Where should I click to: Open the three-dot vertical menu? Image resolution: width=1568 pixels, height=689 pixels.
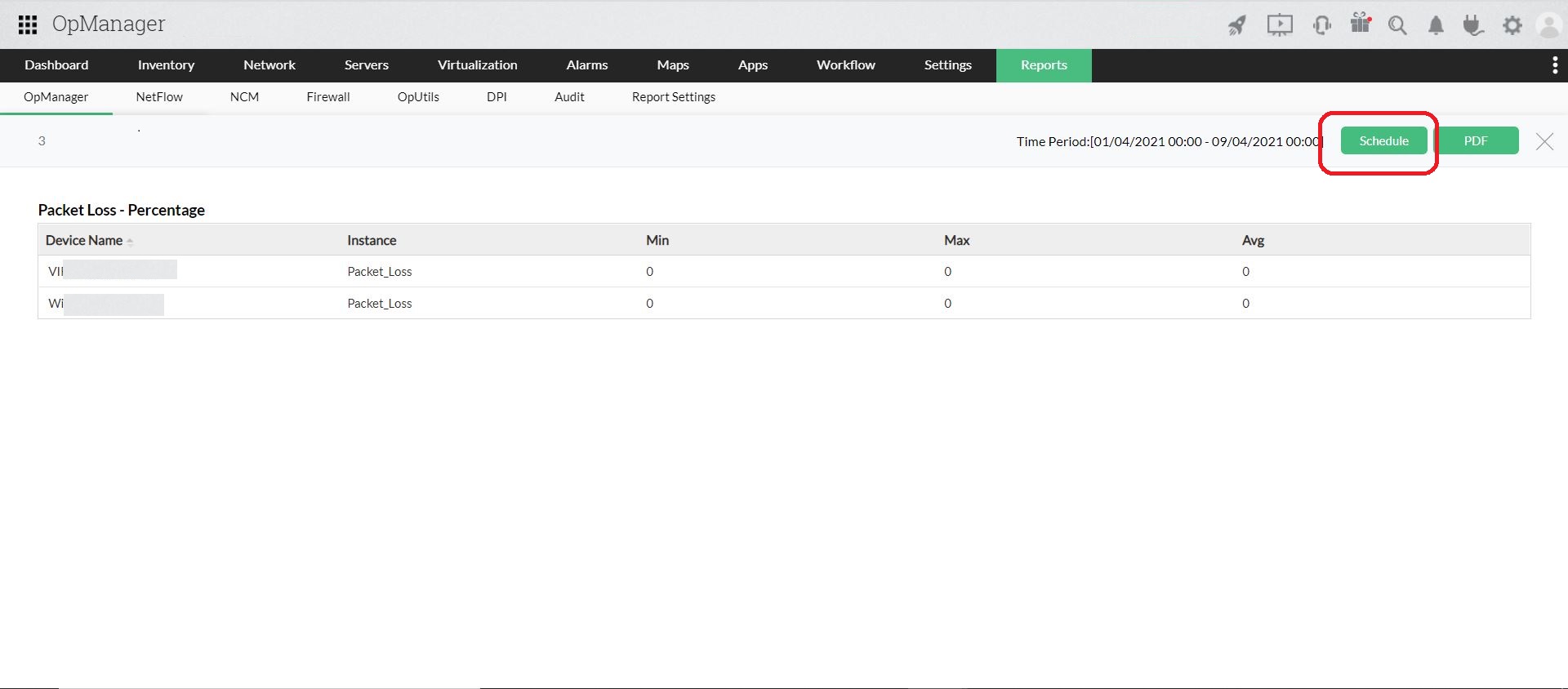click(1554, 65)
